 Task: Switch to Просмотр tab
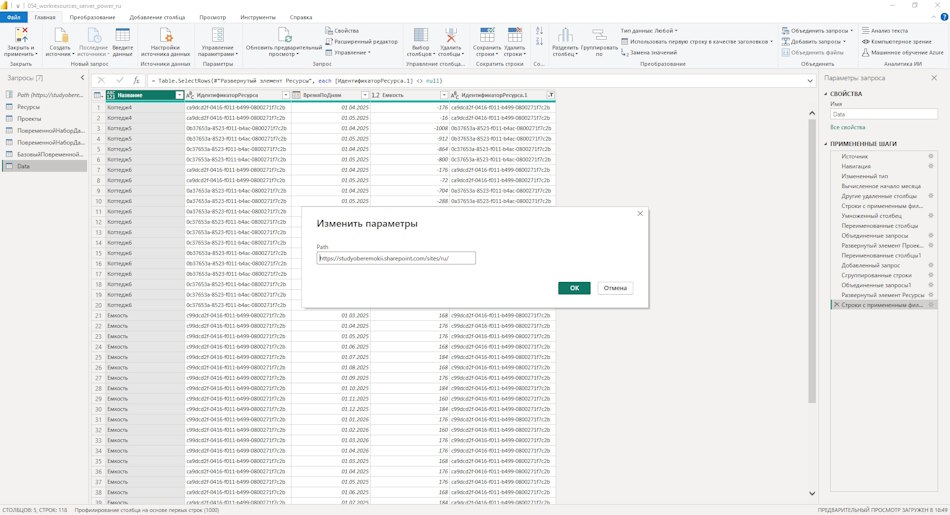tap(213, 17)
